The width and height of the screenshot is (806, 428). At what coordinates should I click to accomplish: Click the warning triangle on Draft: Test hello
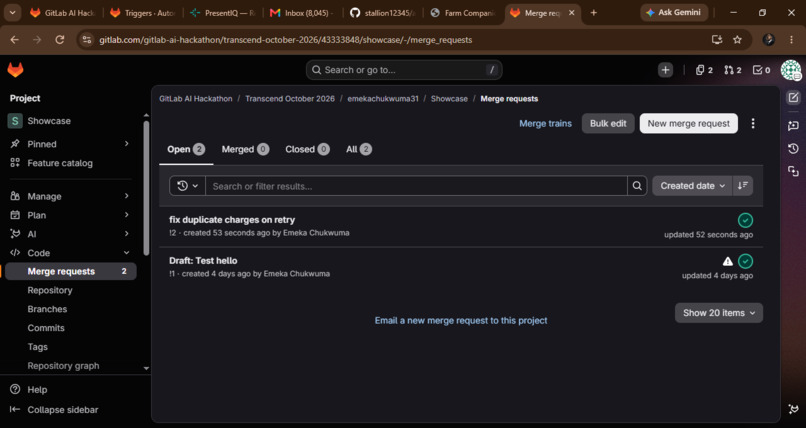pos(728,262)
